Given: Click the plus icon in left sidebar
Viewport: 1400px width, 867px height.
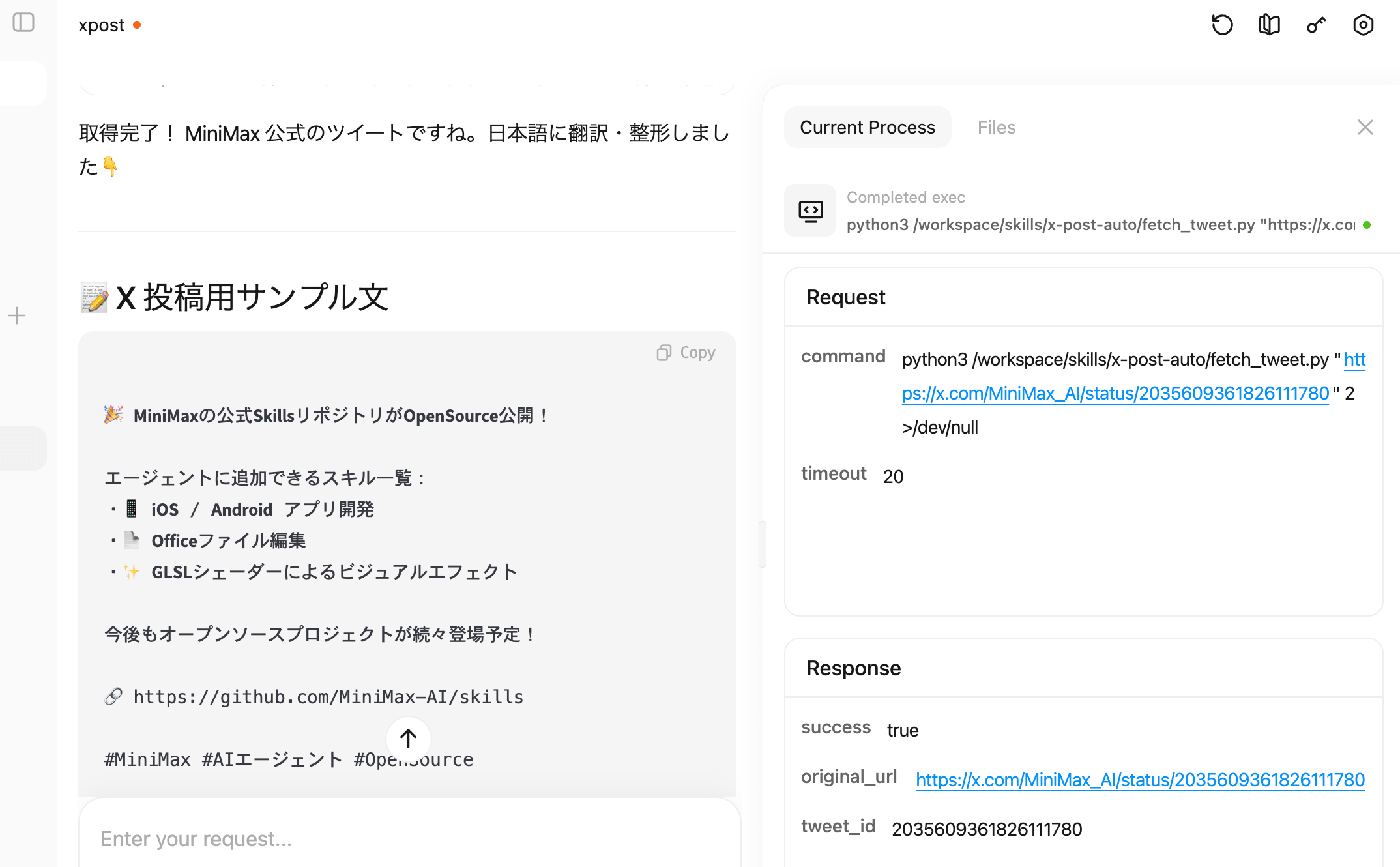Looking at the screenshot, I should pyautogui.click(x=17, y=316).
